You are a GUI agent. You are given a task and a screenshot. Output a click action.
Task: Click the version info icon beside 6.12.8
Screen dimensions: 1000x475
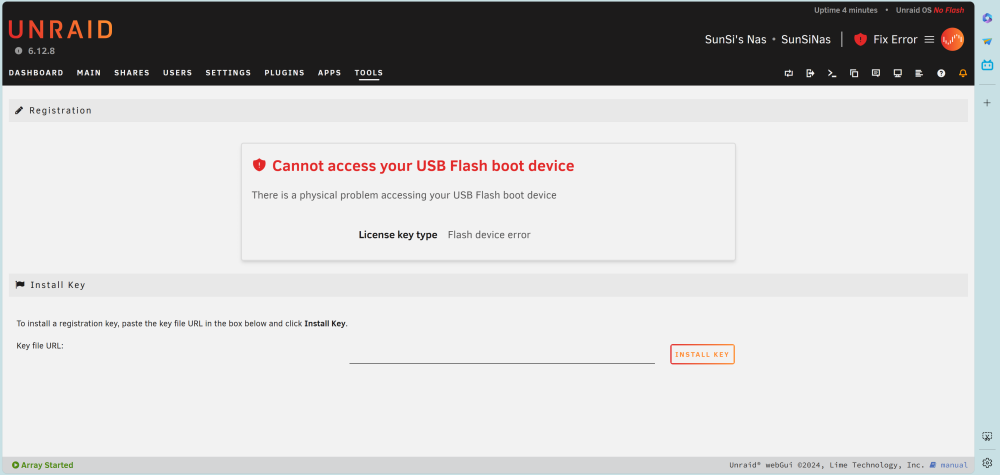pyautogui.click(x=18, y=50)
